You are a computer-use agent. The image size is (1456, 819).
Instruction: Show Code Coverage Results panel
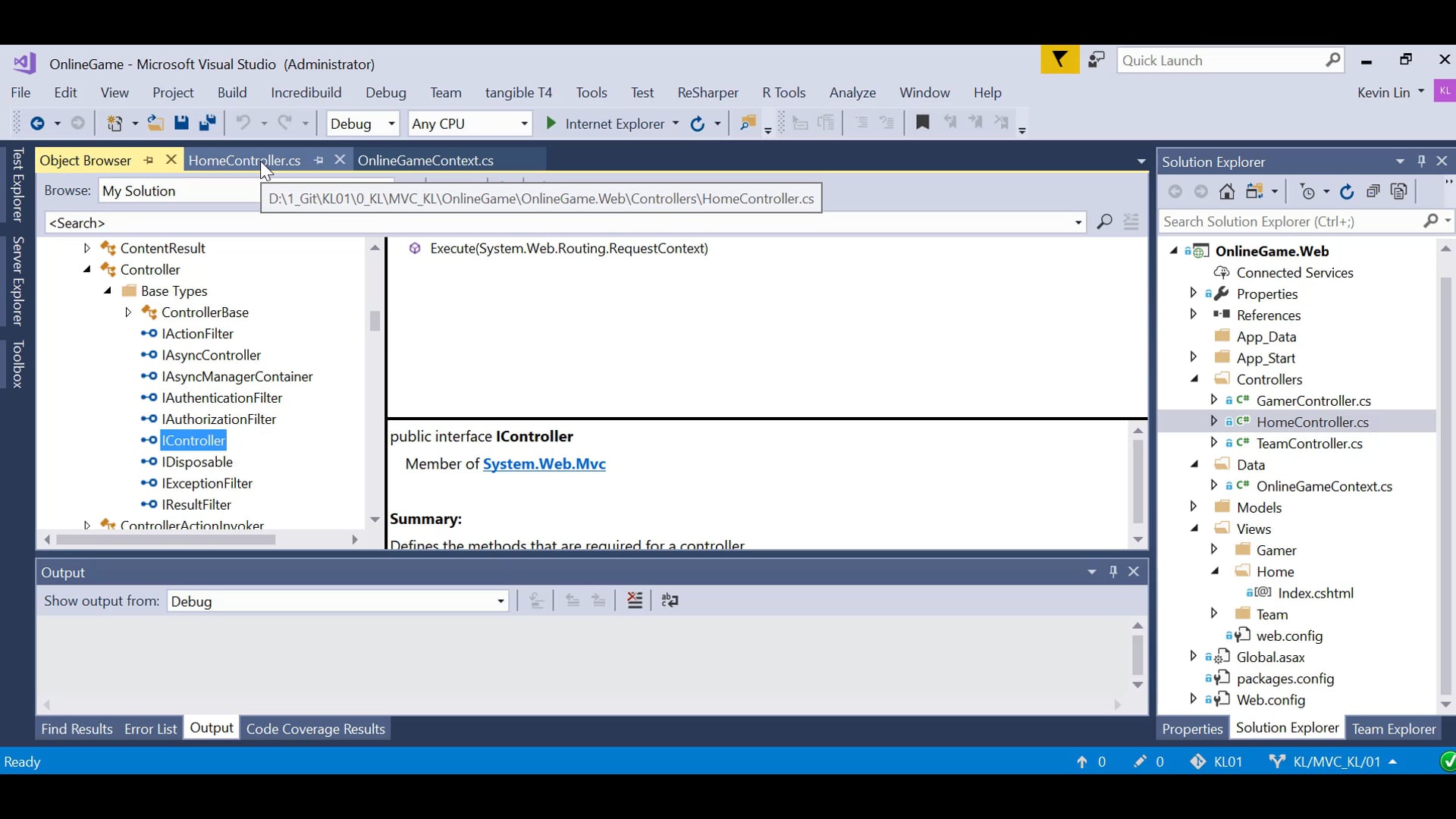[x=316, y=728]
